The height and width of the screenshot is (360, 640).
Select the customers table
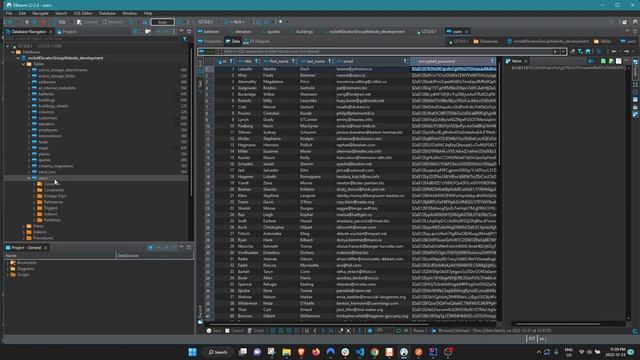[48, 118]
